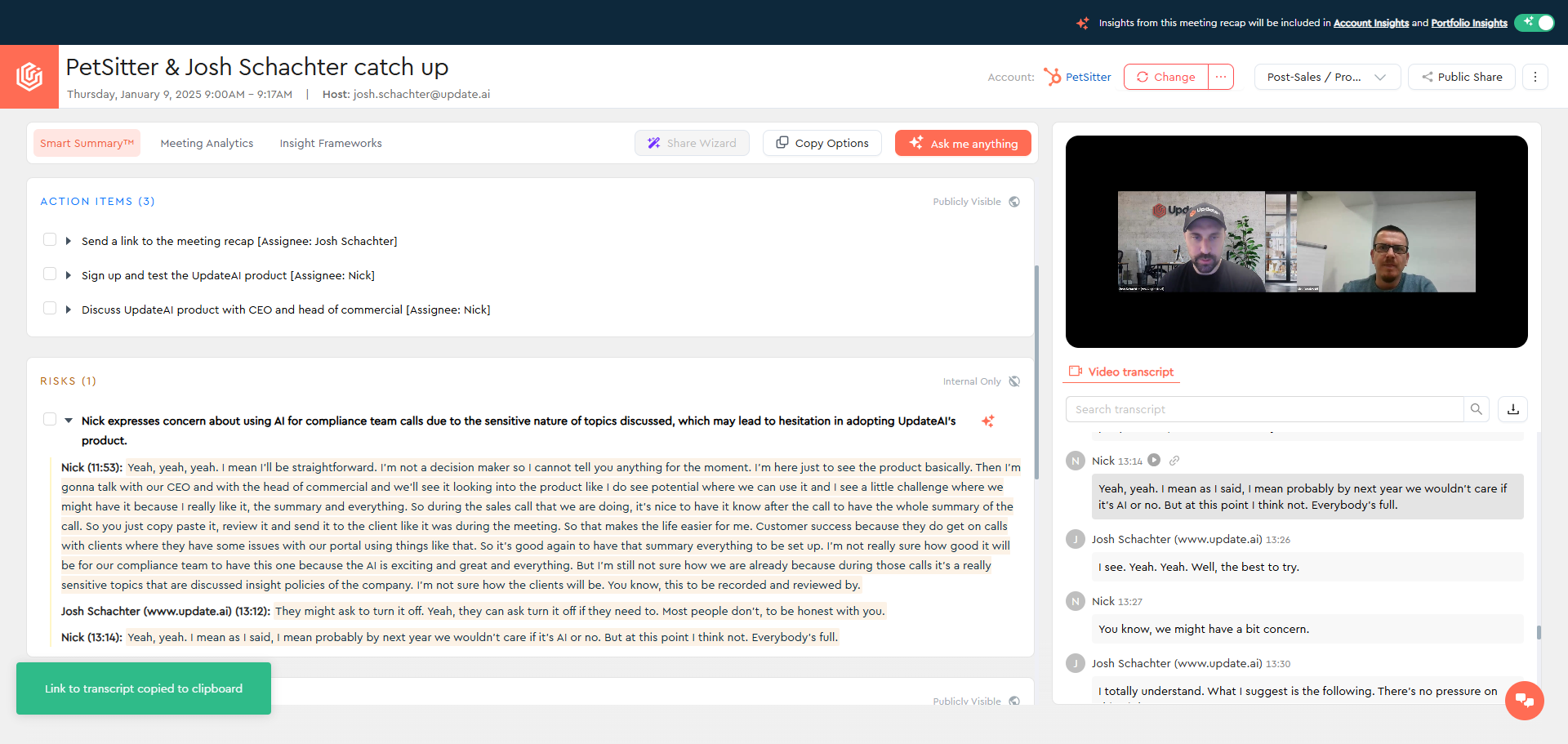Open the Account Insights link
This screenshot has height=744, width=1568.
[1371, 23]
